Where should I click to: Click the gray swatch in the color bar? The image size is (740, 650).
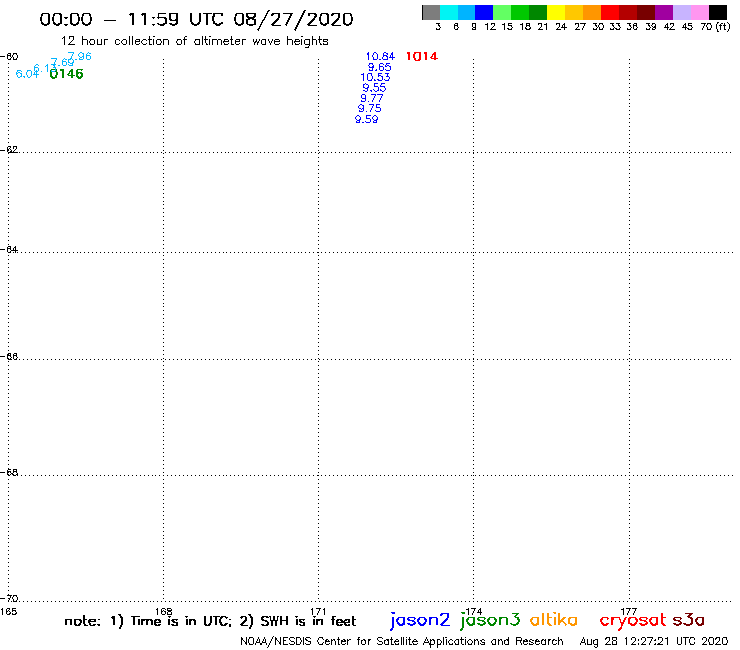[431, 12]
